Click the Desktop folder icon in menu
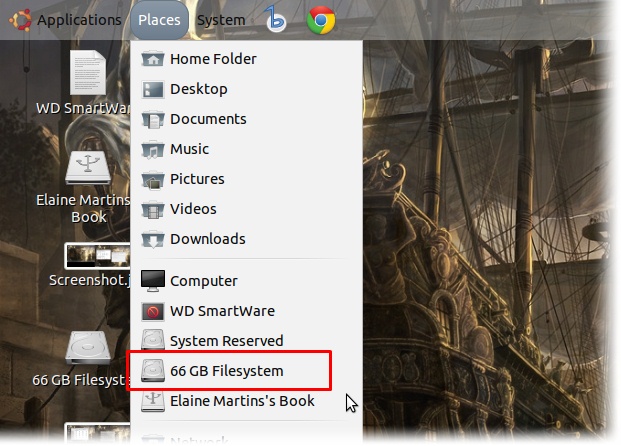Screen dimensions: 621x446 point(153,90)
